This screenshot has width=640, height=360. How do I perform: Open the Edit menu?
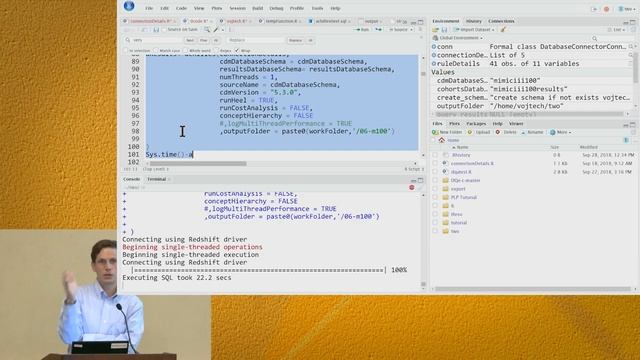(164, 8)
